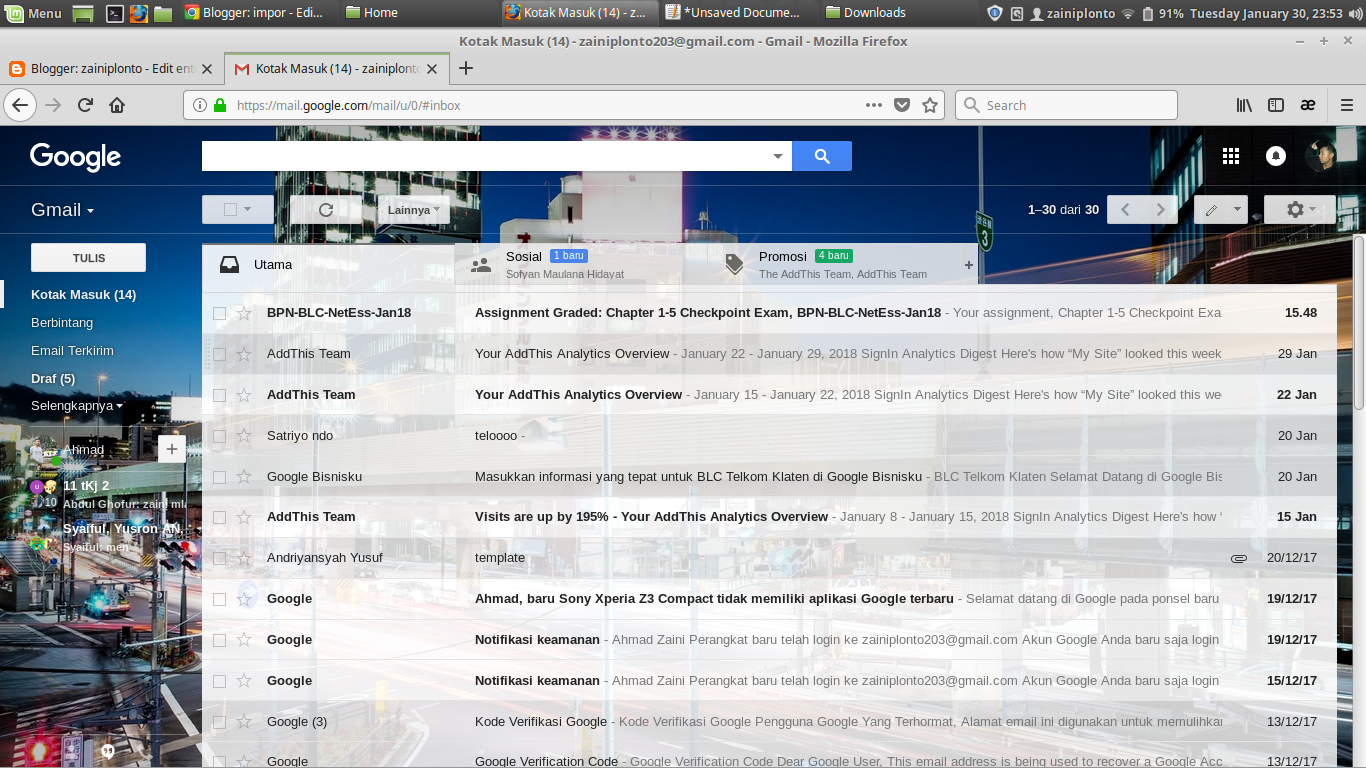This screenshot has width=1366, height=768.
Task: Select Google Sony Xperia email checkbox
Action: 219,599
